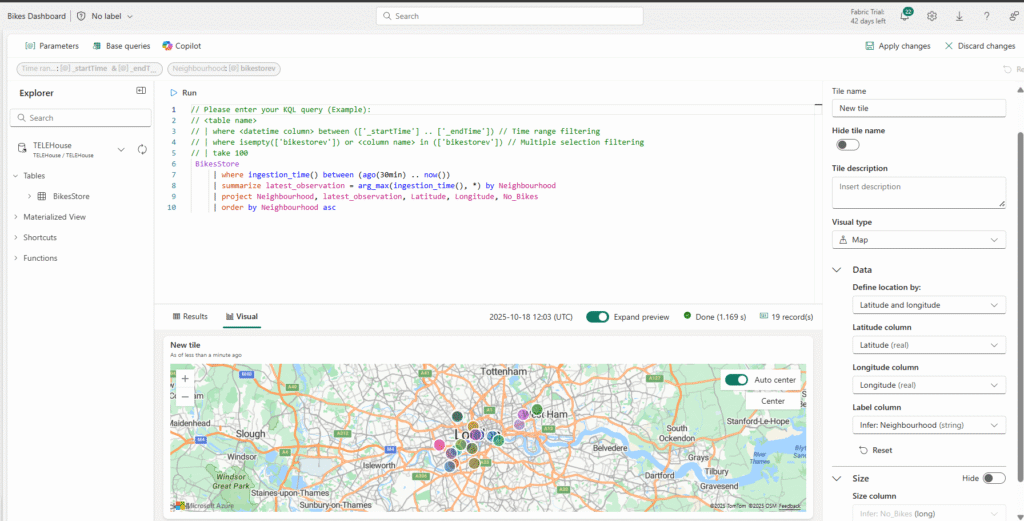This screenshot has width=1024, height=521.
Task: Switch to the Results tab
Action: [190, 317]
